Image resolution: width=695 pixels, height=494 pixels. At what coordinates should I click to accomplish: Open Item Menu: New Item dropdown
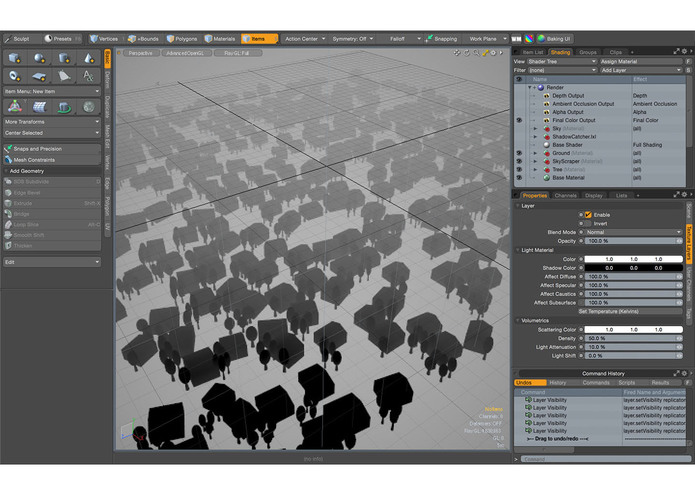(52, 91)
